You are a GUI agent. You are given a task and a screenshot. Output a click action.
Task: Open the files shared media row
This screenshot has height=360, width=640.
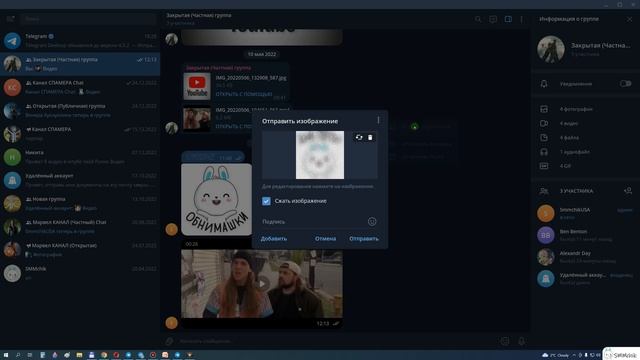click(586, 138)
